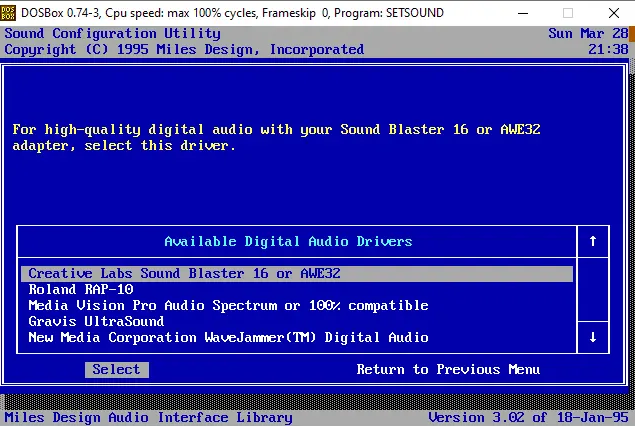Click the Available Digital Audio Drivers header
The height and width of the screenshot is (426, 635).
[x=288, y=241]
